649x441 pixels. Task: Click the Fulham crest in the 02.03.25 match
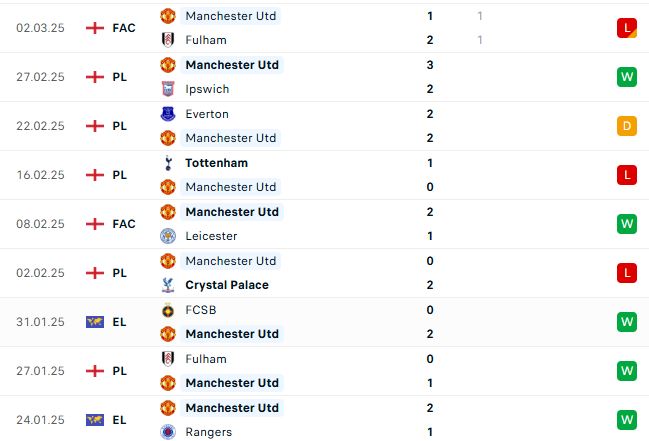(168, 40)
